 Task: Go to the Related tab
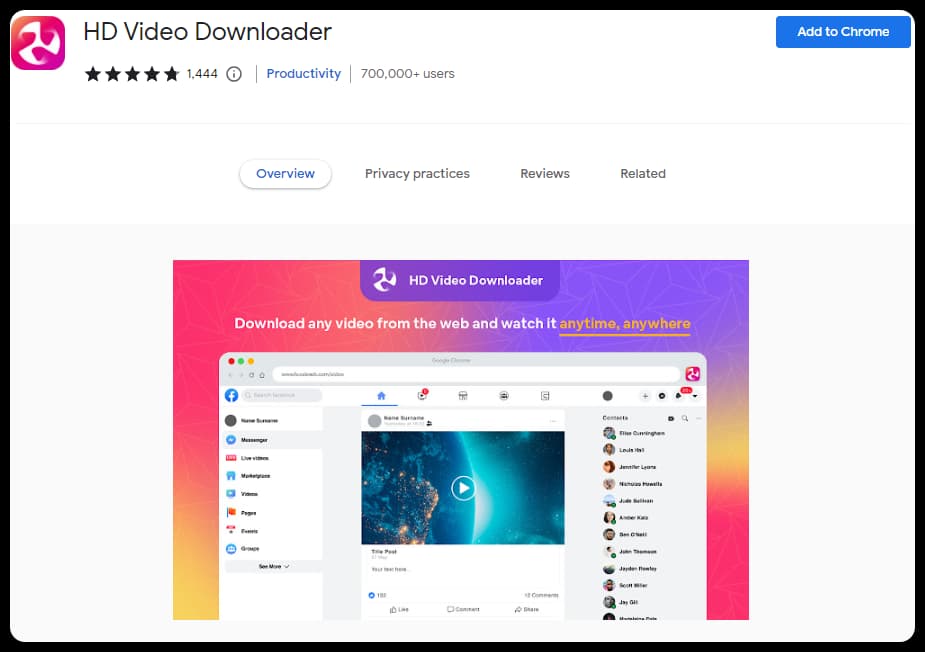(642, 173)
